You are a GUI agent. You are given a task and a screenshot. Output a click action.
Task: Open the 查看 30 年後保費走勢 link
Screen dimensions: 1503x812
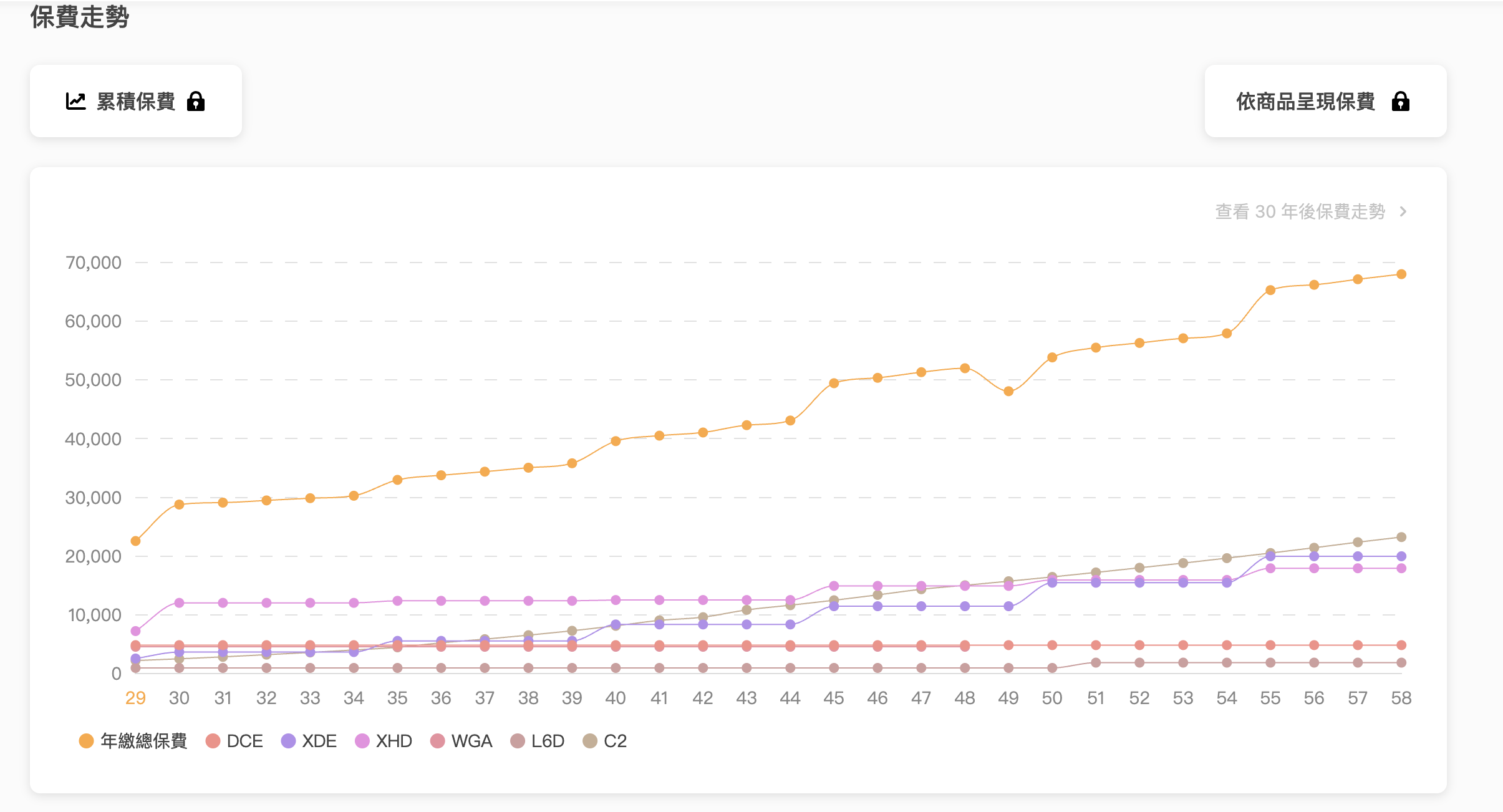click(1300, 211)
